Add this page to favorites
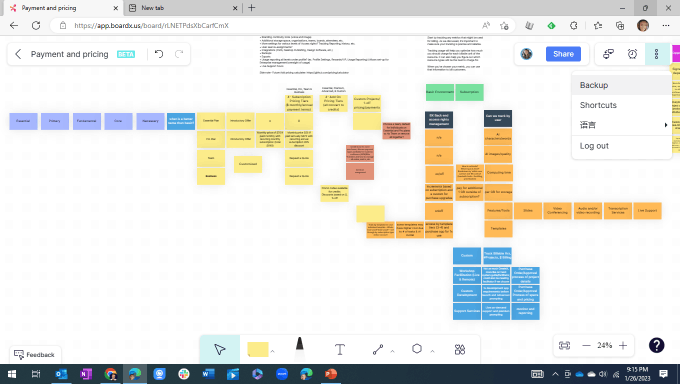This screenshot has width=680, height=384. point(504,26)
